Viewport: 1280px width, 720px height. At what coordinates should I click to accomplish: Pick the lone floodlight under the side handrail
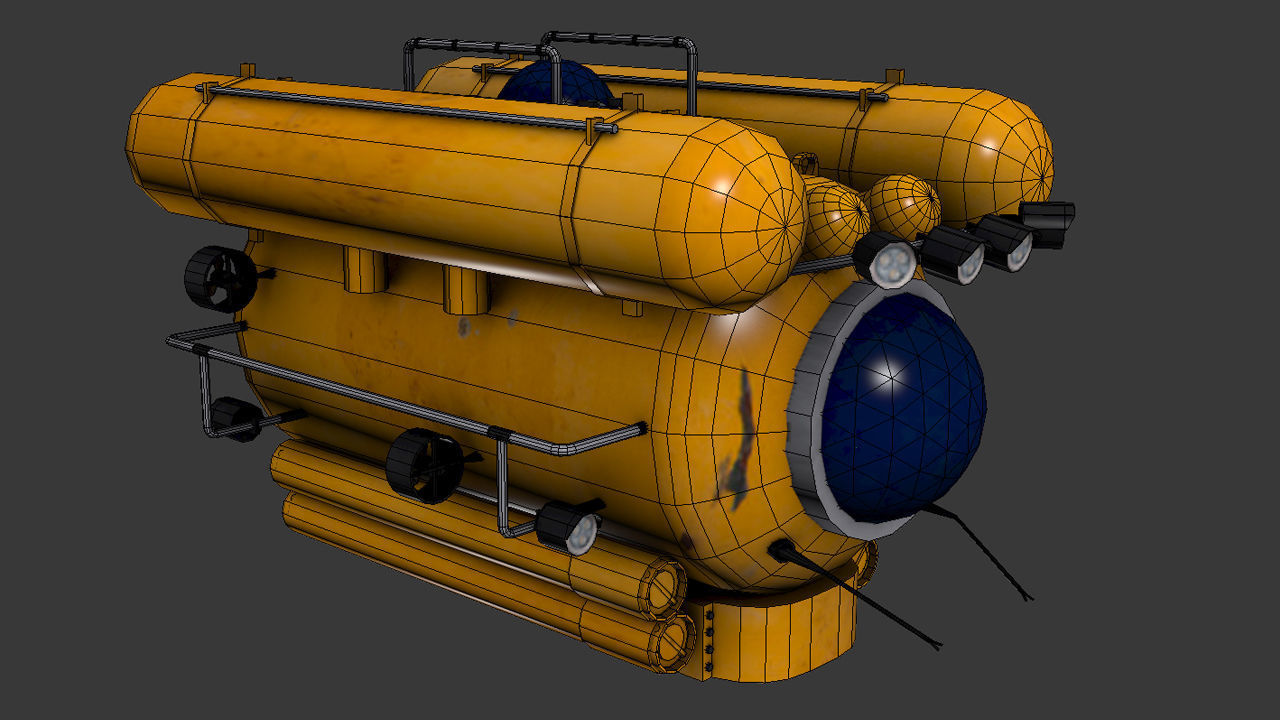tap(570, 526)
